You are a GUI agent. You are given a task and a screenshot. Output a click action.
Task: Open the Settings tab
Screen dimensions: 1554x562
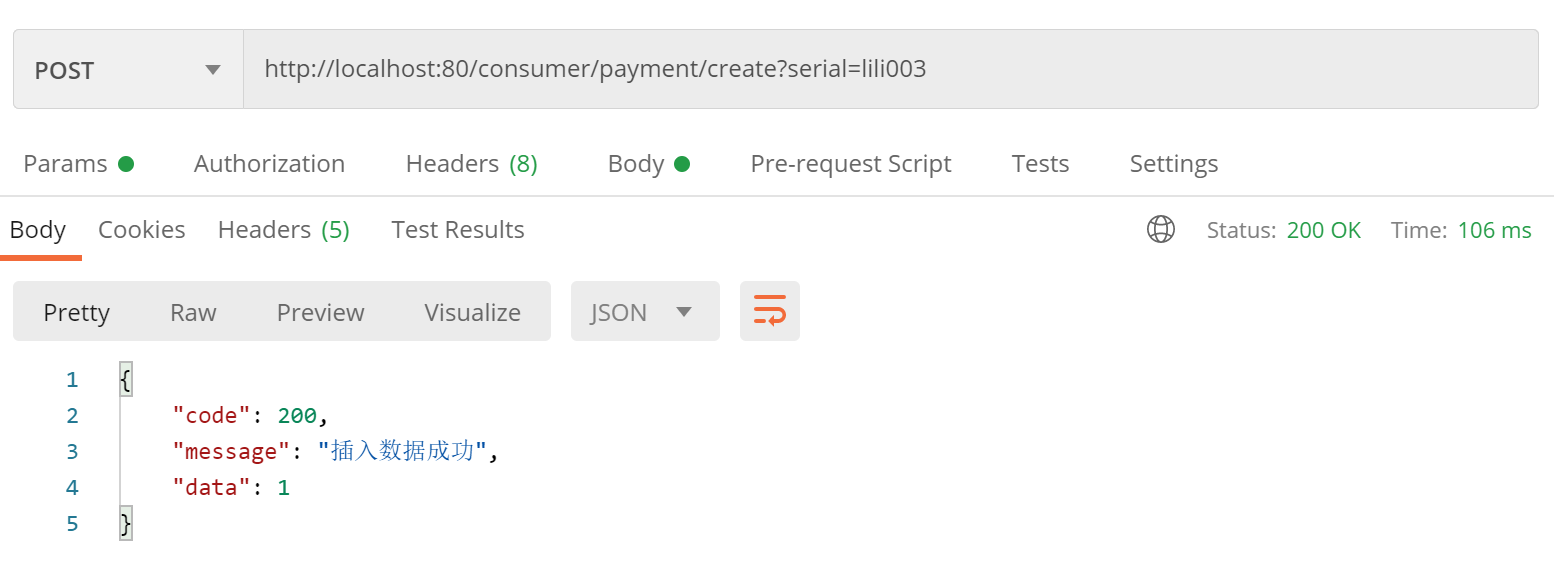pyautogui.click(x=1174, y=163)
